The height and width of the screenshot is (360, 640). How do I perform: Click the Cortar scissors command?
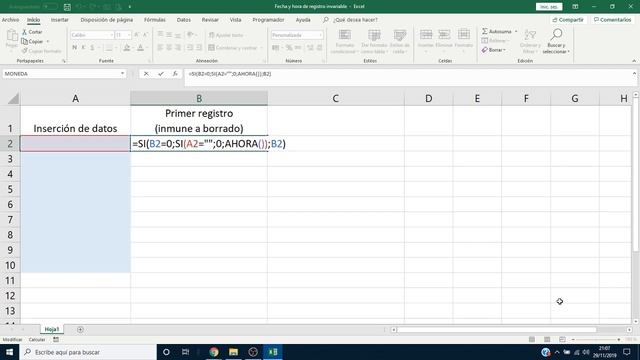tap(32, 32)
